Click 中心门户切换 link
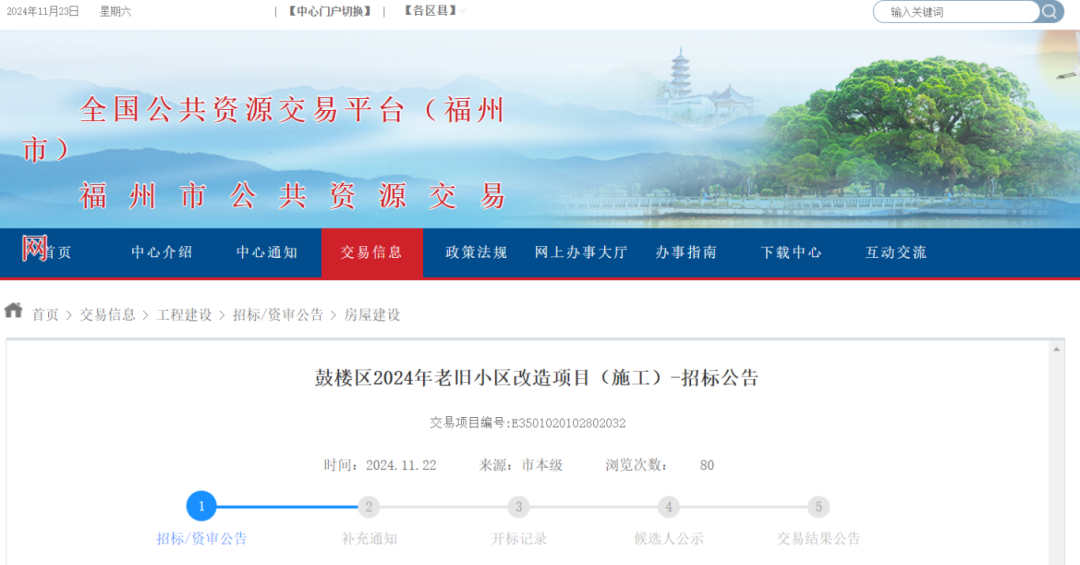Screen dimensions: 1080x565 point(330,12)
